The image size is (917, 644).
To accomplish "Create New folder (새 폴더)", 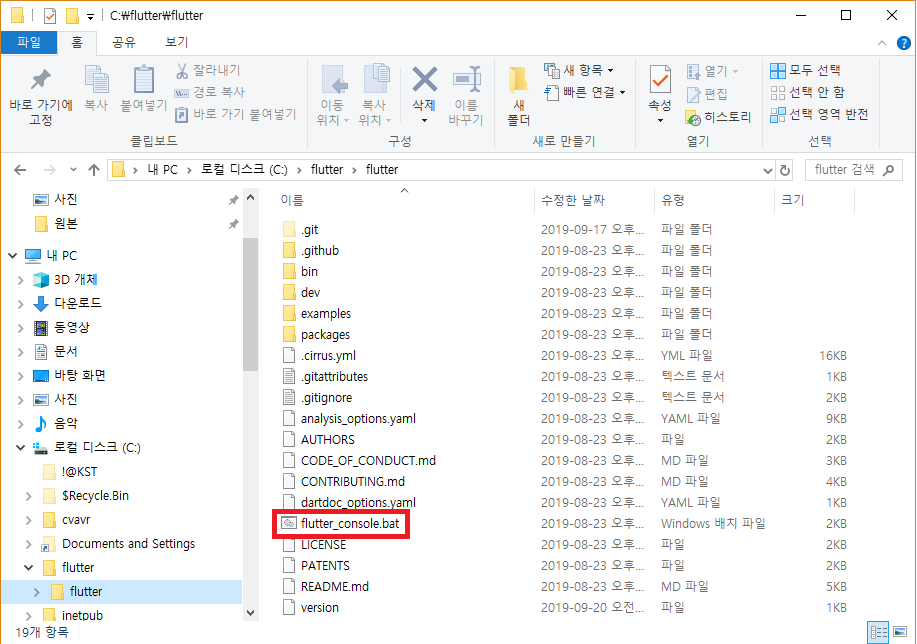I will point(518,95).
